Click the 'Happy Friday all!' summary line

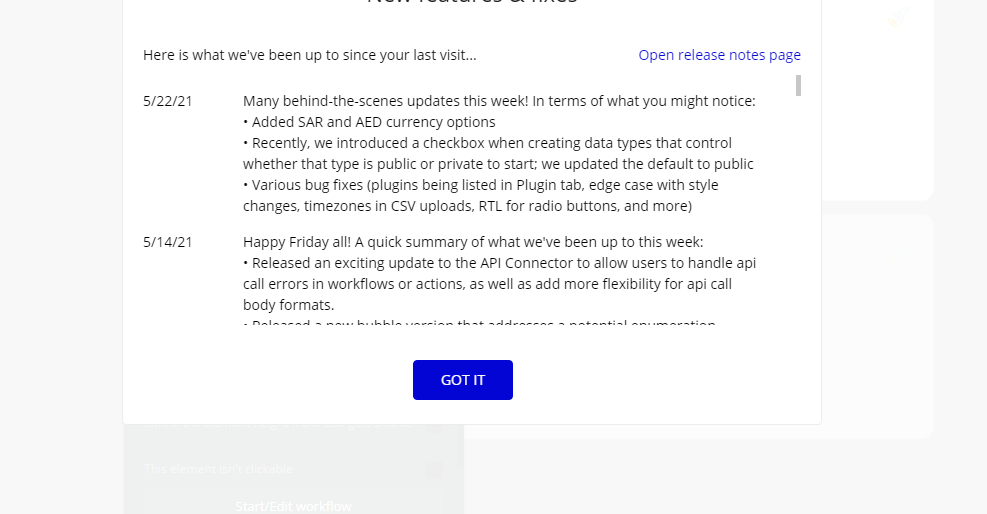(473, 242)
